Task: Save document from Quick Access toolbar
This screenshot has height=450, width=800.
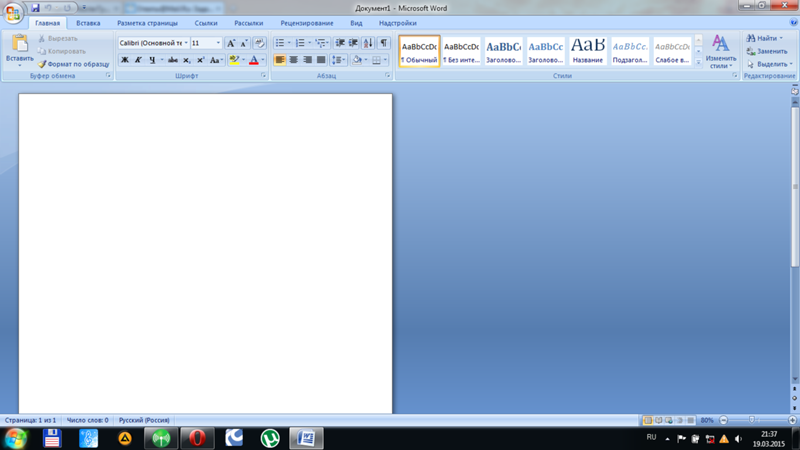Action: pyautogui.click(x=35, y=8)
